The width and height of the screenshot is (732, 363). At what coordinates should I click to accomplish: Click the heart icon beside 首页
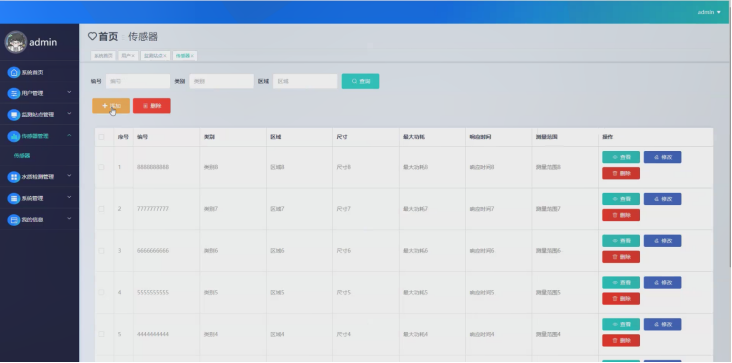[x=92, y=36]
